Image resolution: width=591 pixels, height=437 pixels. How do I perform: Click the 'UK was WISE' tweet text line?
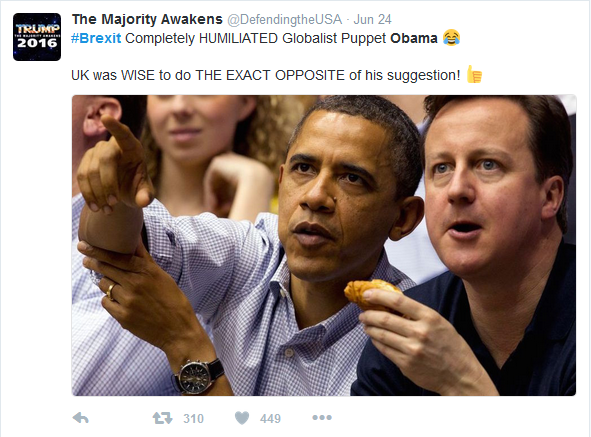point(265,75)
